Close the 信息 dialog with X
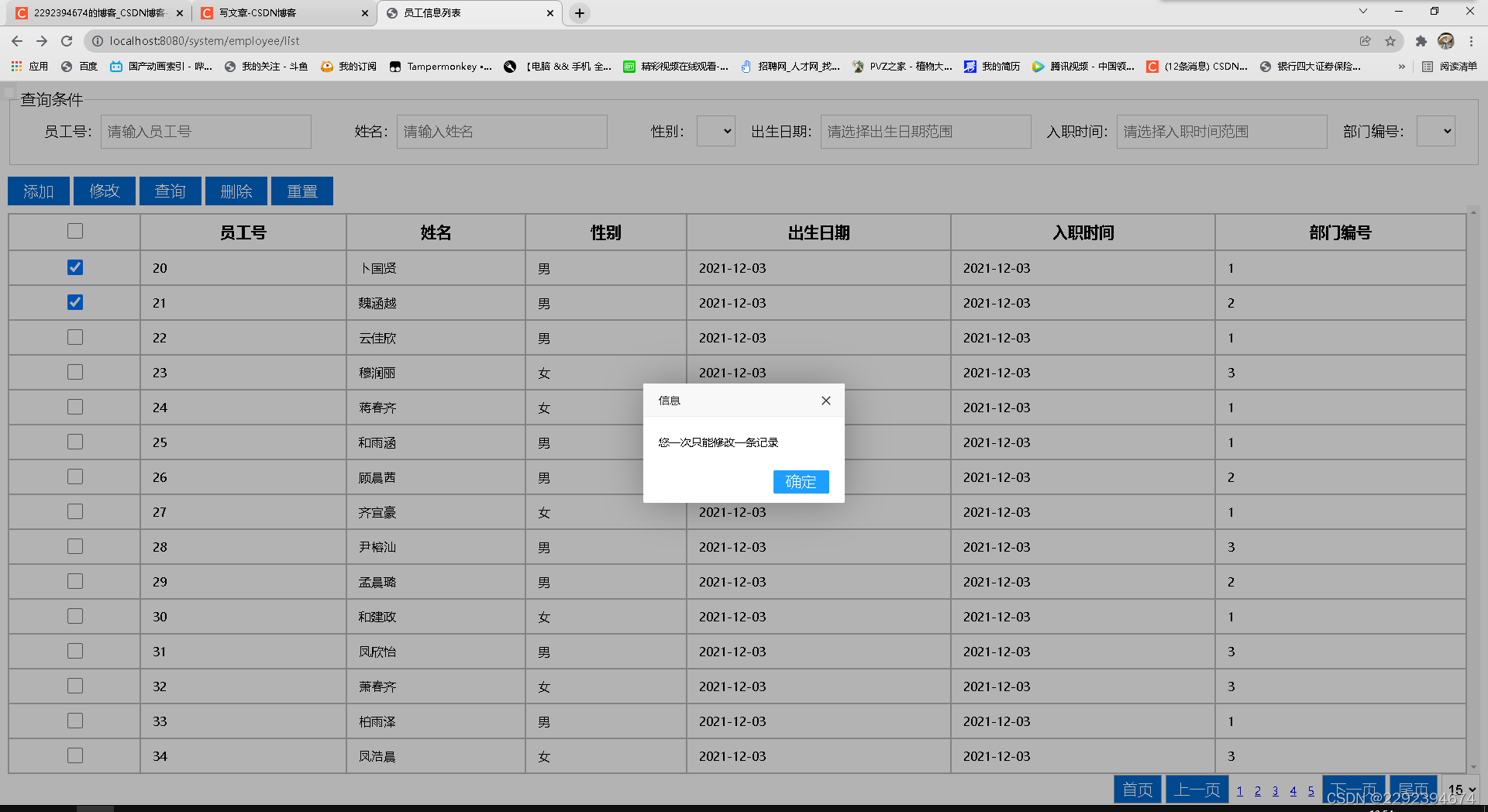 826,401
